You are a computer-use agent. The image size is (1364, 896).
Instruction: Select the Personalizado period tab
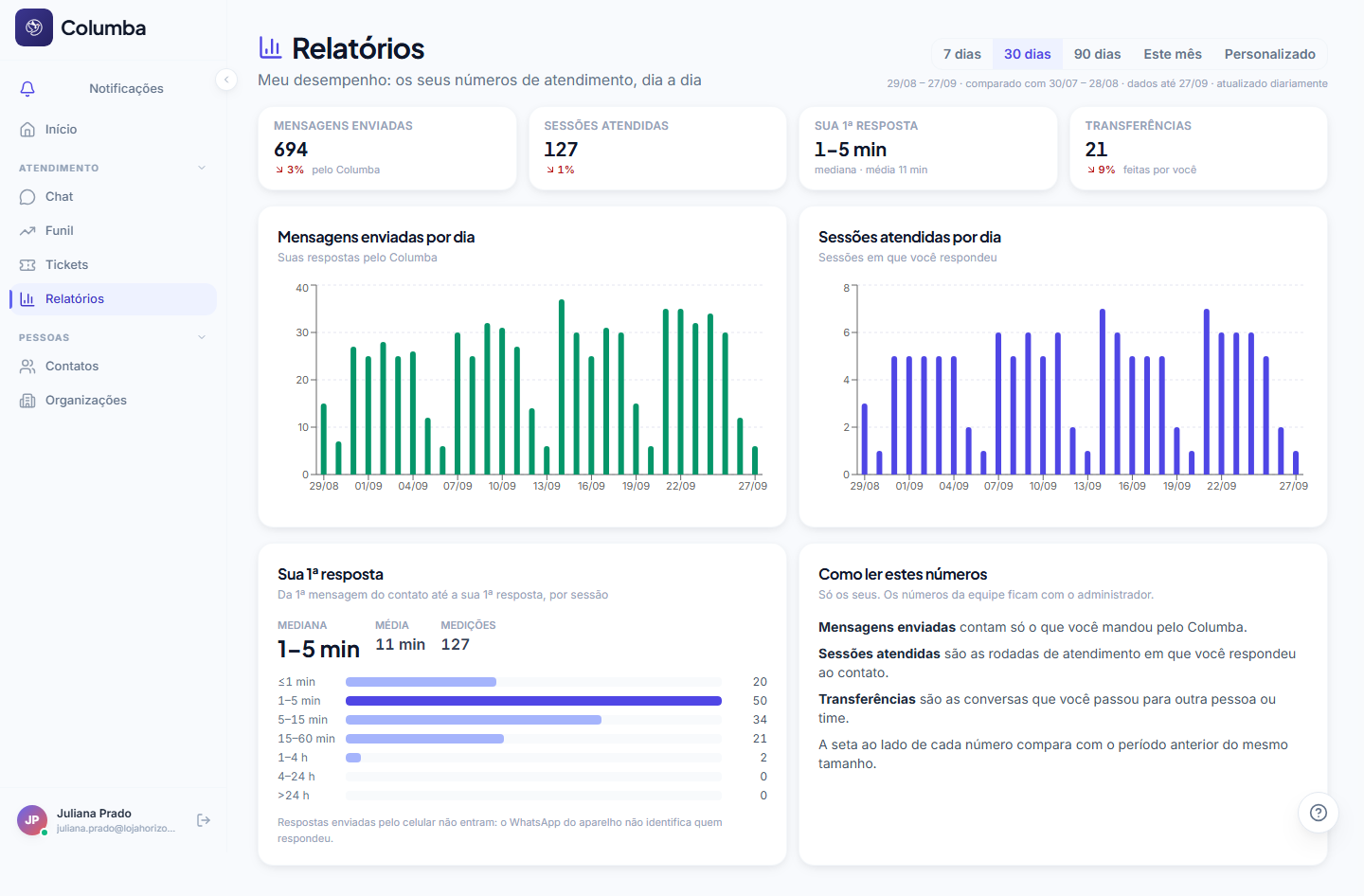pyautogui.click(x=1269, y=54)
